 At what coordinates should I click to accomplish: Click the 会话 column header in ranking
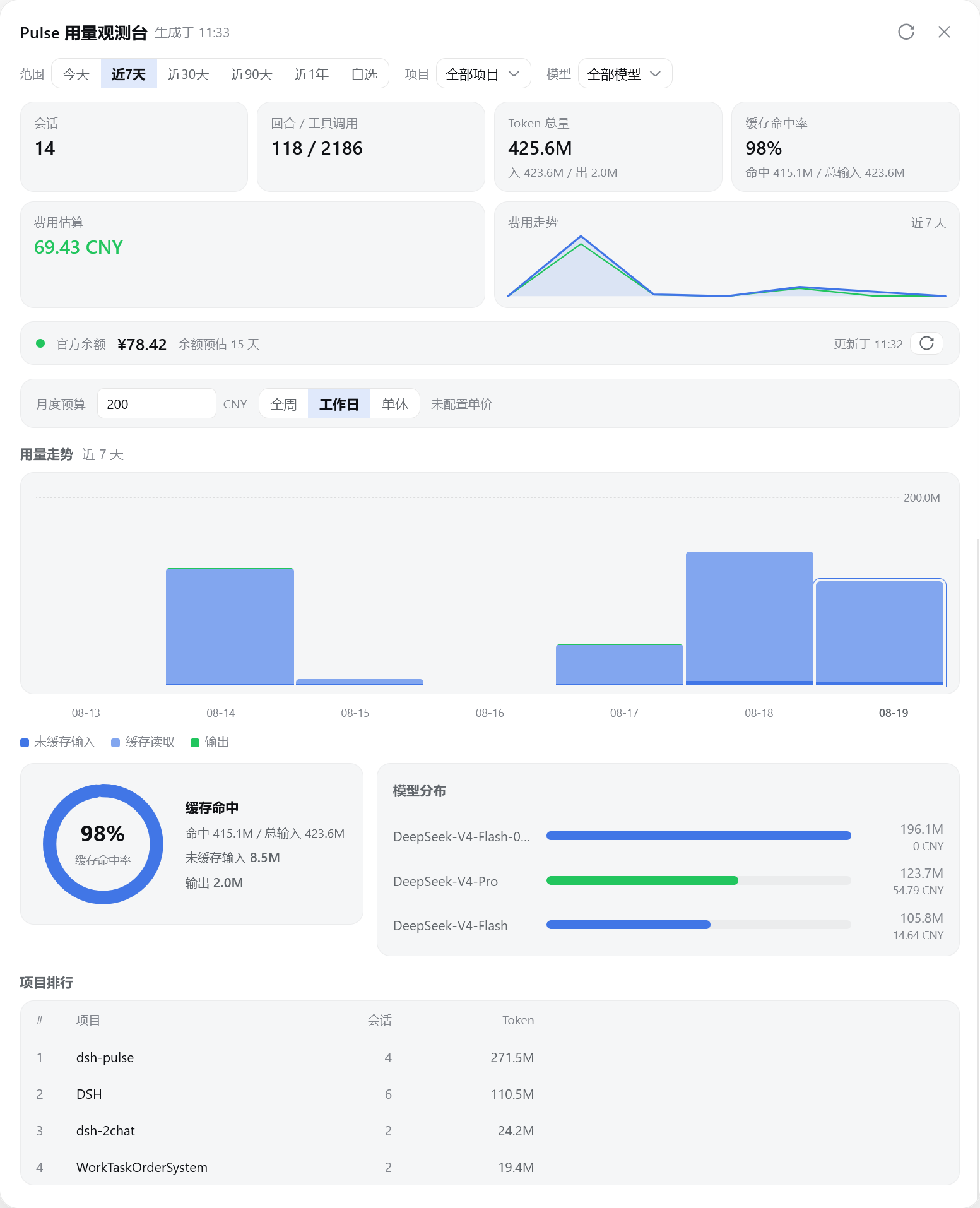380,1021
